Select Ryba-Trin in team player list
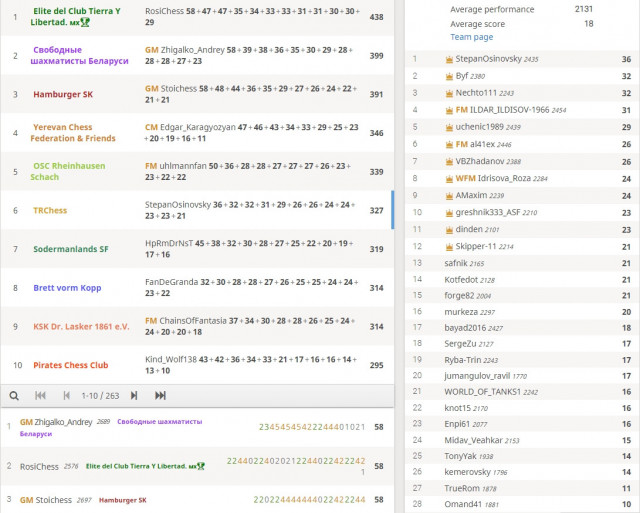This screenshot has width=640, height=513. pos(462,360)
